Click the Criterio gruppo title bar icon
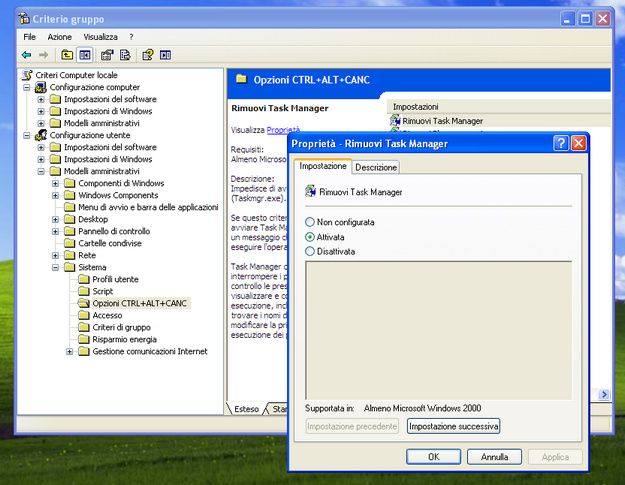 [24, 18]
